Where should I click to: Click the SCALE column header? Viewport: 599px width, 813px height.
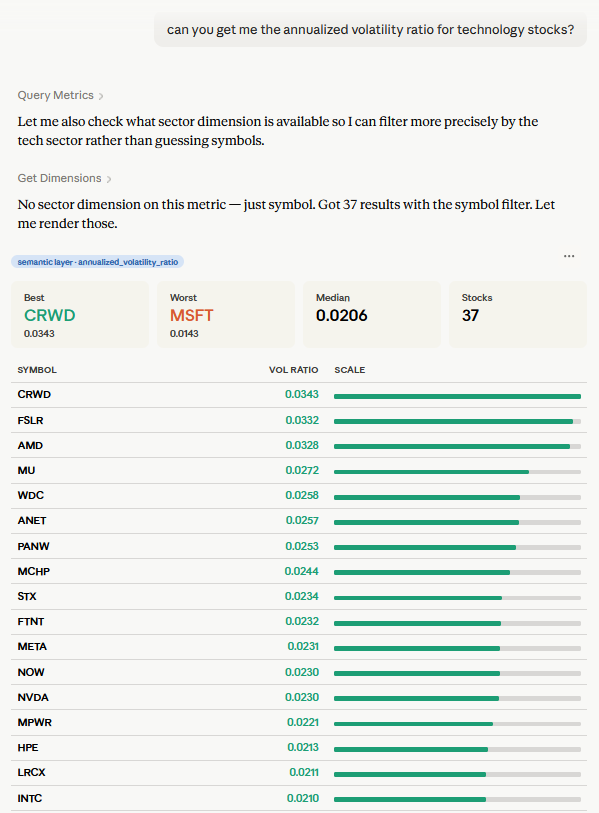(x=350, y=370)
